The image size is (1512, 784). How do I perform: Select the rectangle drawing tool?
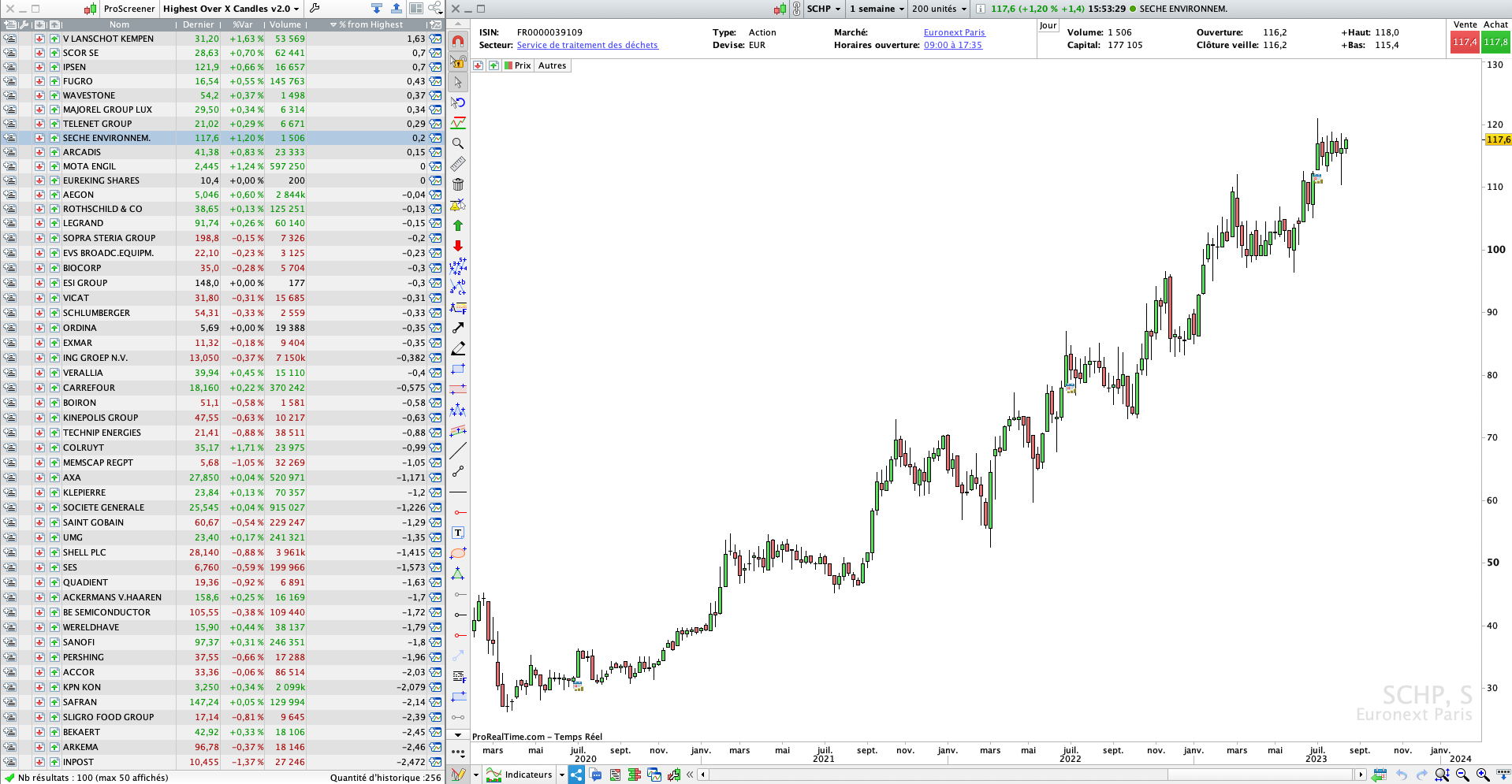[457, 369]
